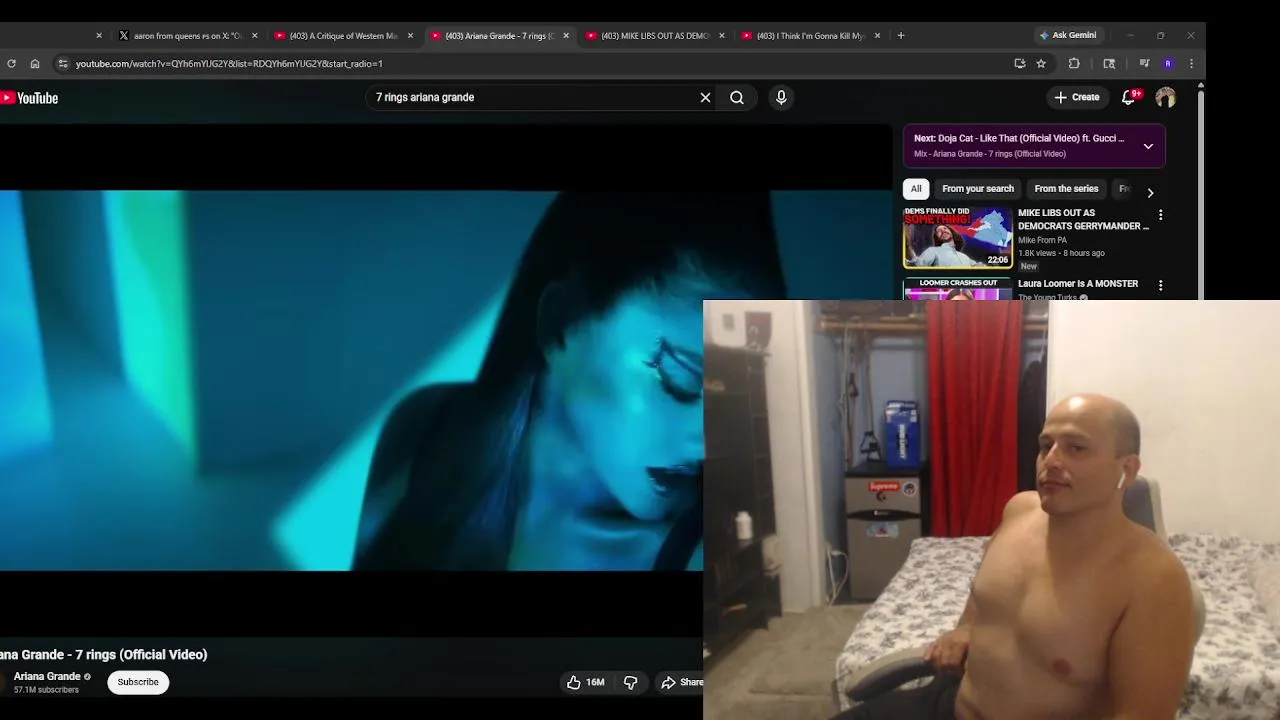Open Chrome profile R avatar

(x=1168, y=63)
